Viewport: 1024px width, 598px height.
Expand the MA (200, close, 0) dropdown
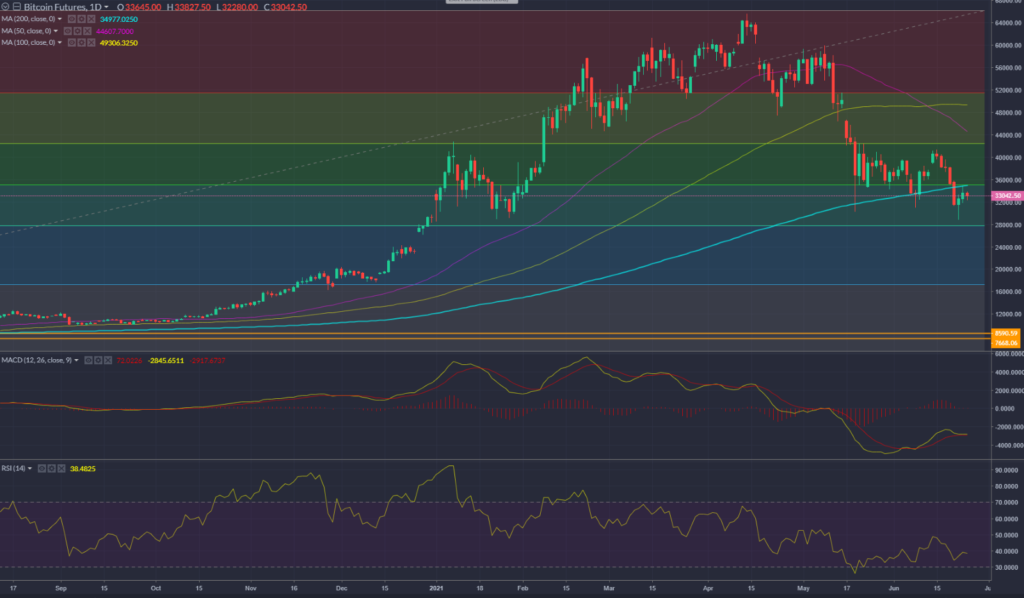[59, 19]
